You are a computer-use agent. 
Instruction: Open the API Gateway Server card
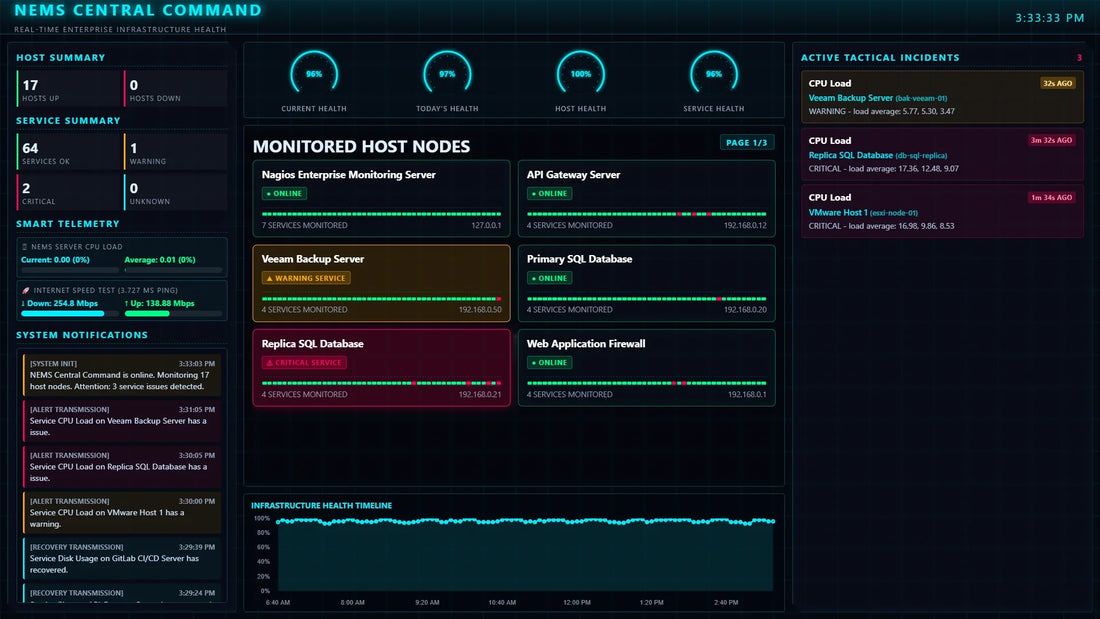[646, 199]
